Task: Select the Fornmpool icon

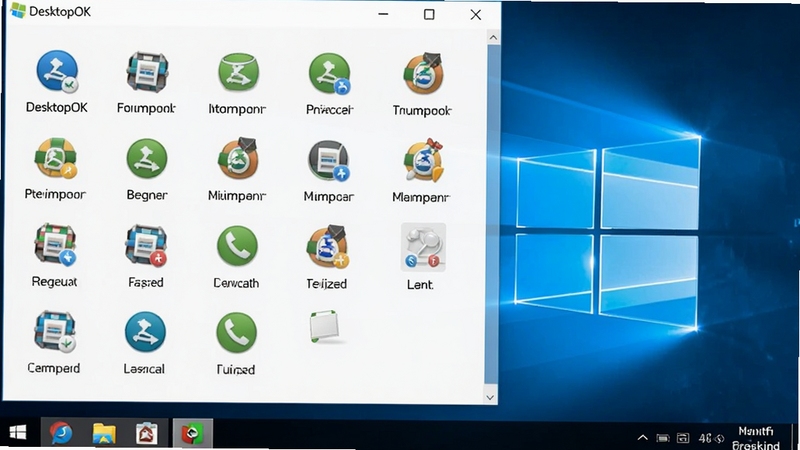Action: (147, 72)
